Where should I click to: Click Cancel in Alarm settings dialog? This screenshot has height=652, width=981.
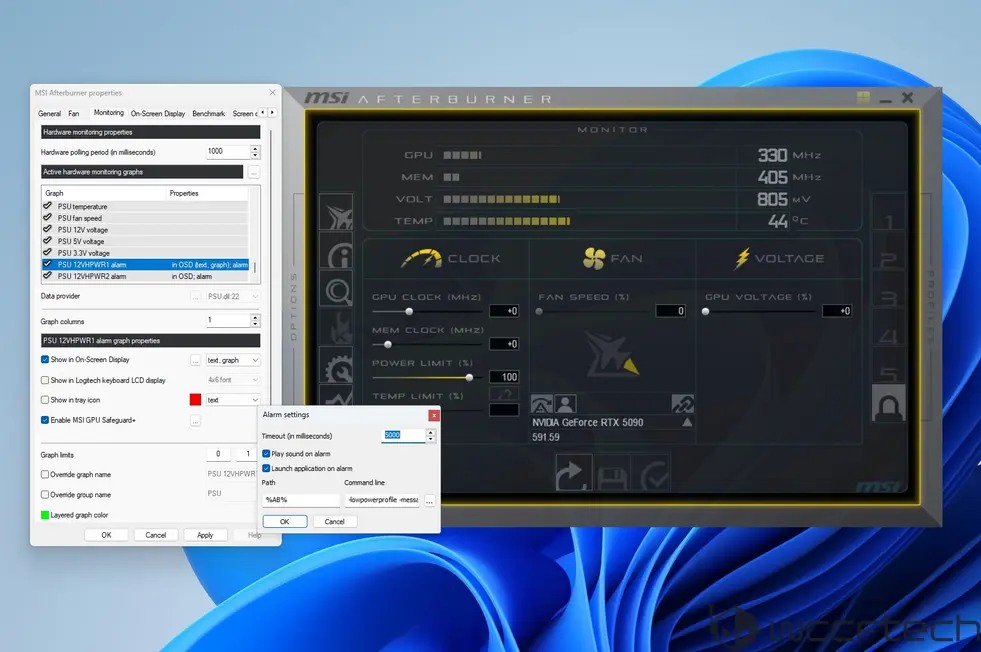click(335, 521)
